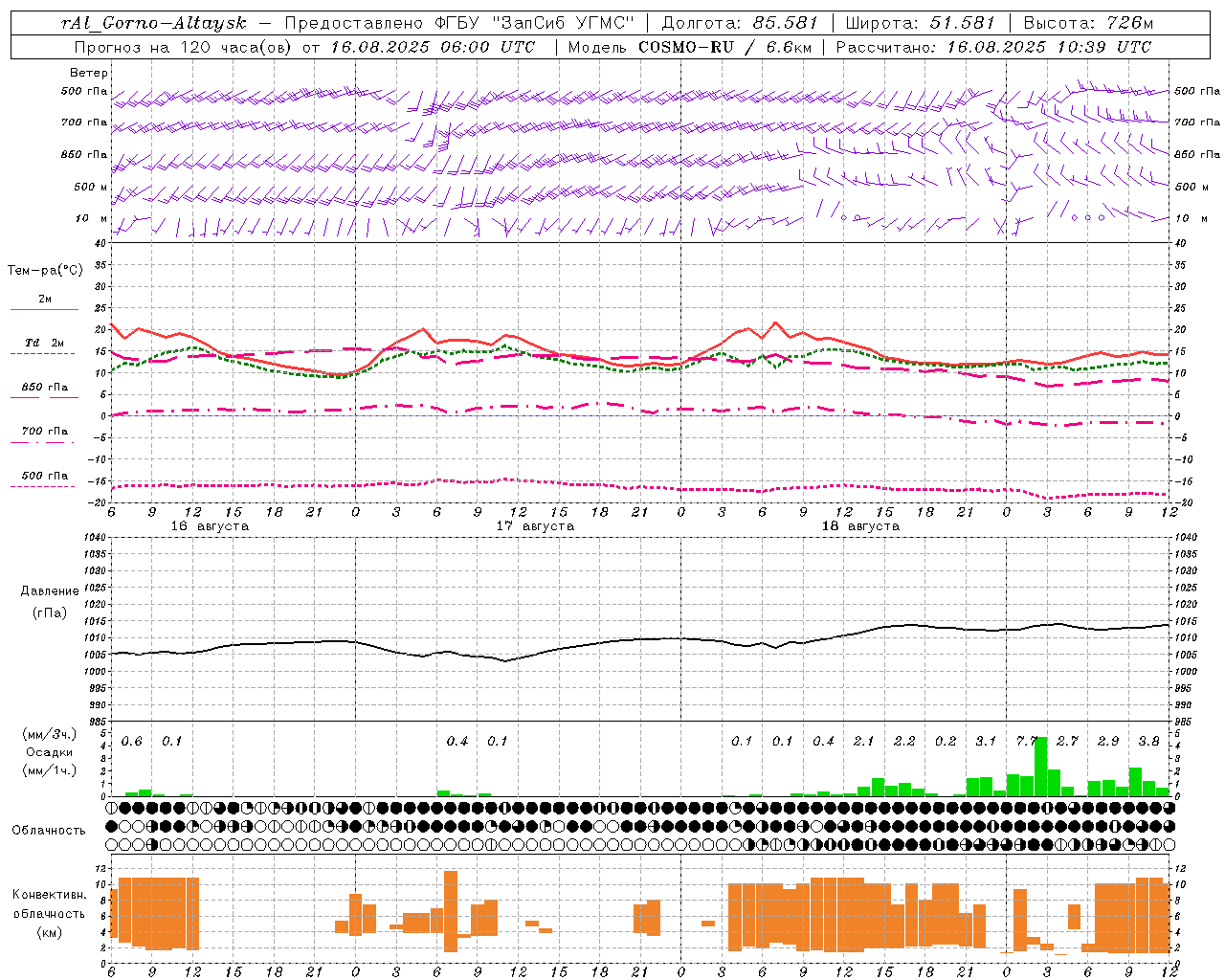Click the 3.1 precipitation total value
The image size is (1225, 980).
986,742
